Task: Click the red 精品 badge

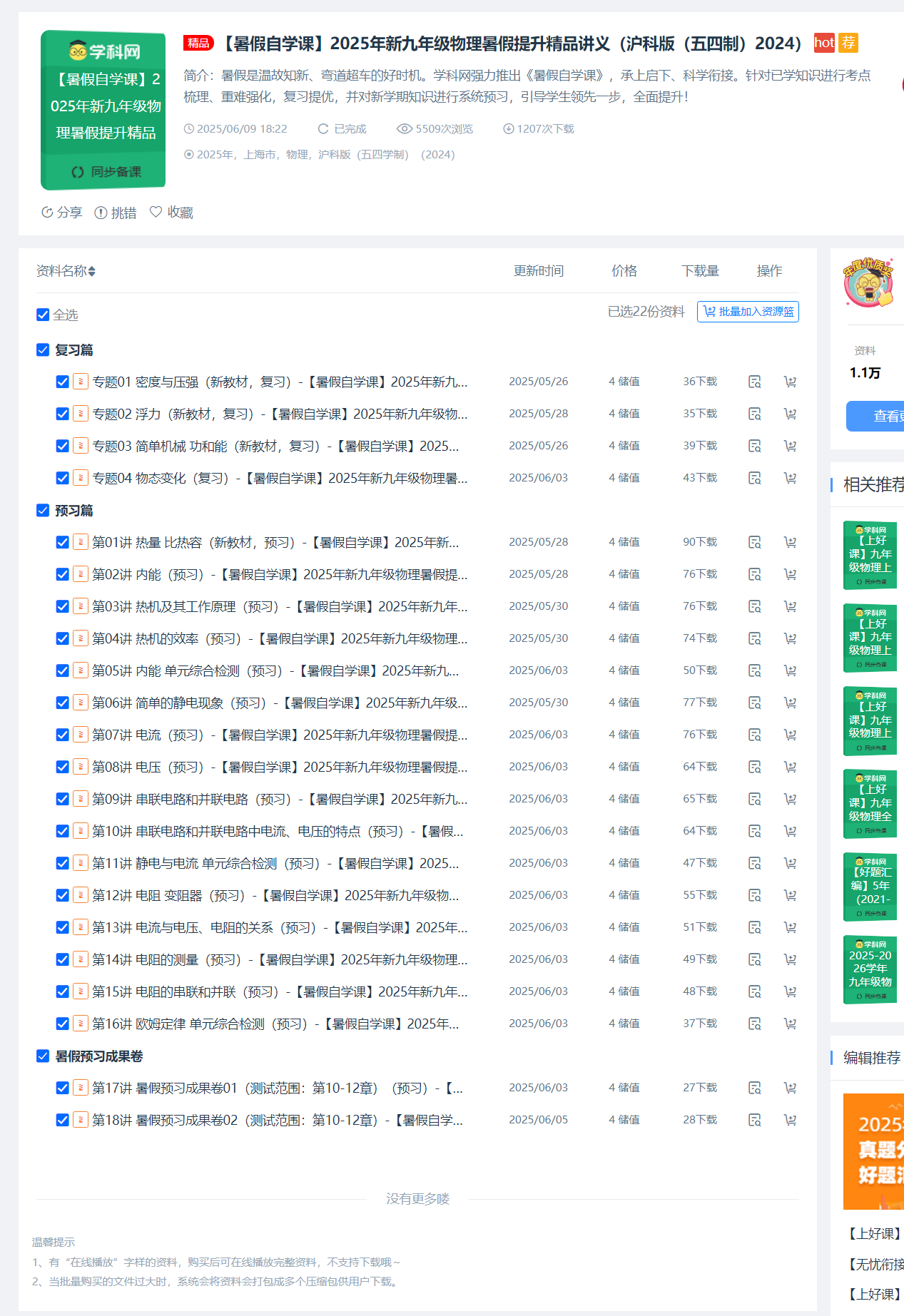Action: coord(198,43)
